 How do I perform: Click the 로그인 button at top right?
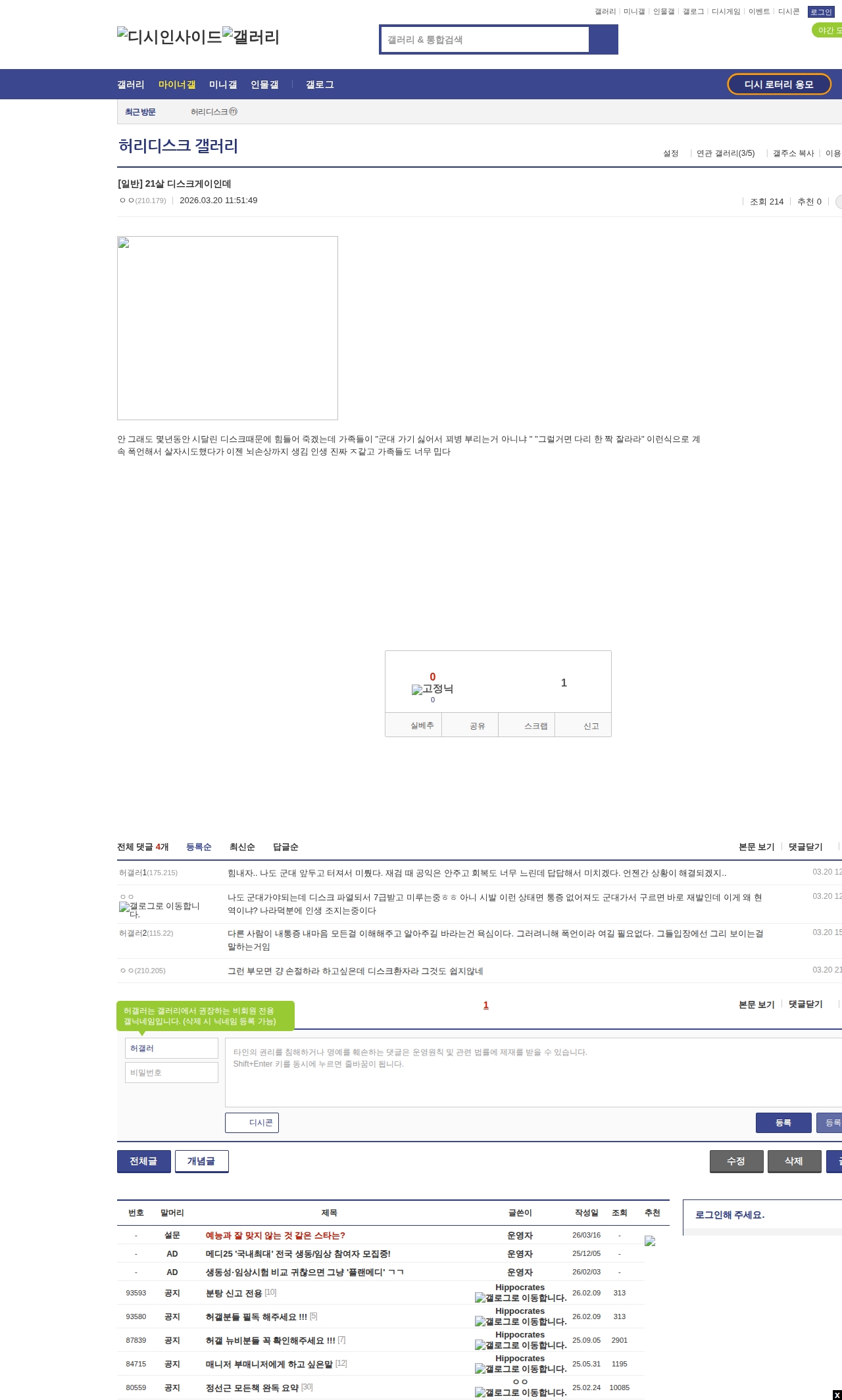[821, 12]
